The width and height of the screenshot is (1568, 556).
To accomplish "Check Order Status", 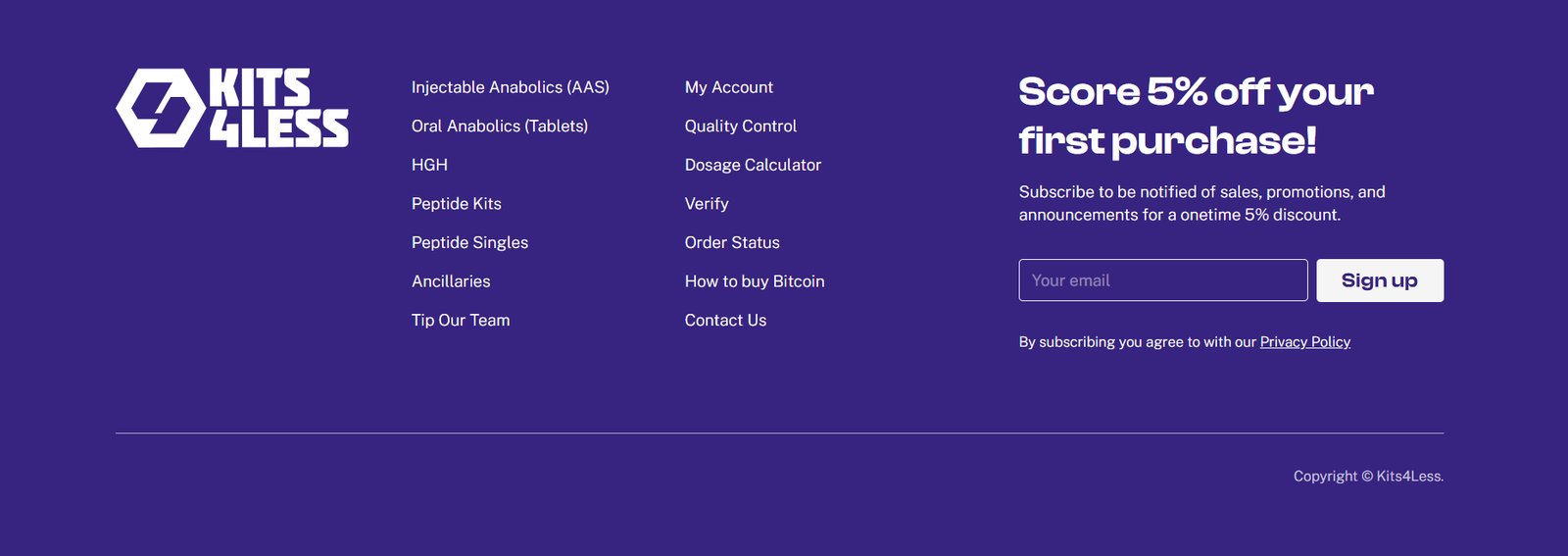I will (732, 242).
